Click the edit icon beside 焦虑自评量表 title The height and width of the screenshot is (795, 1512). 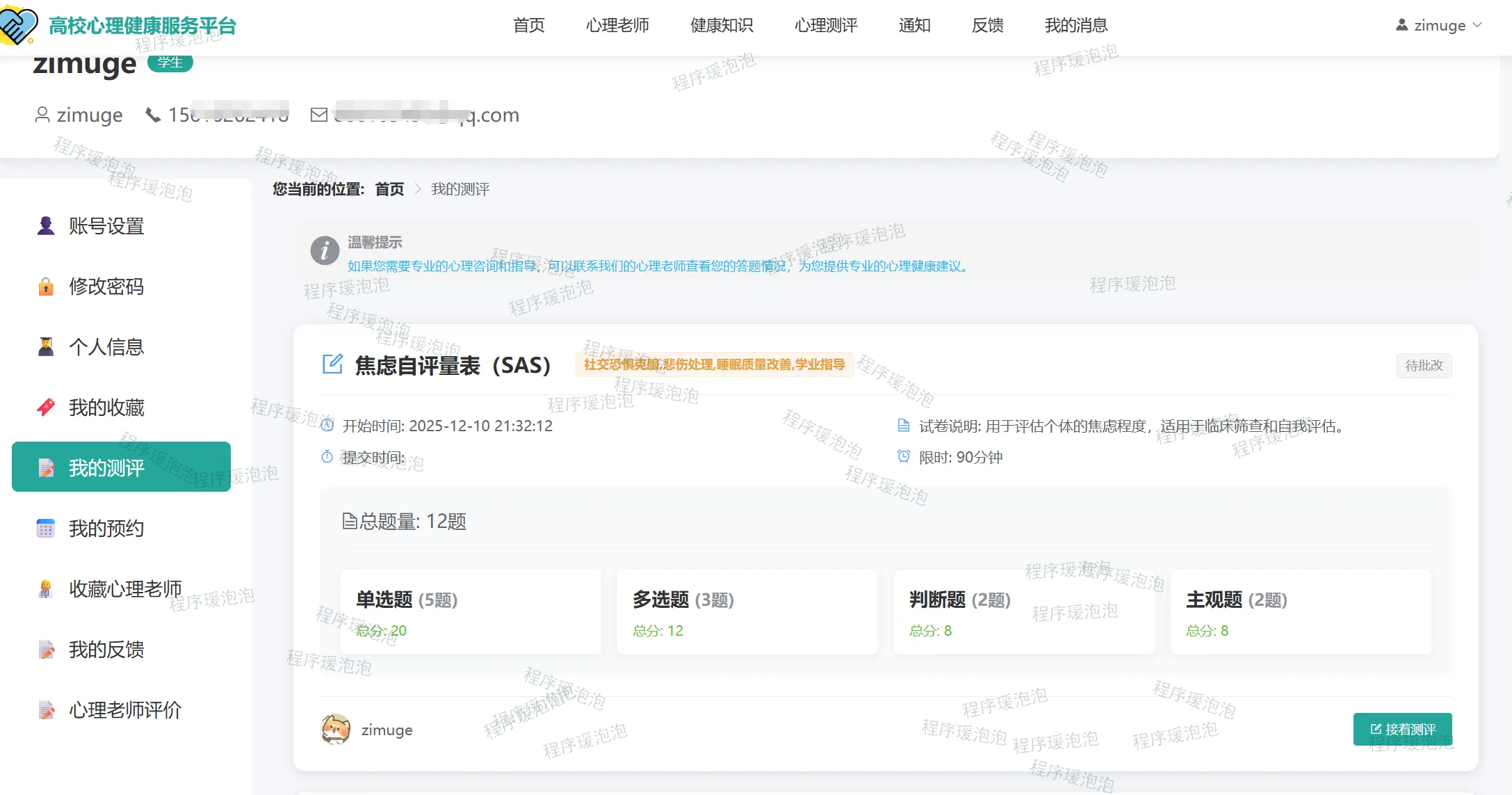point(332,364)
